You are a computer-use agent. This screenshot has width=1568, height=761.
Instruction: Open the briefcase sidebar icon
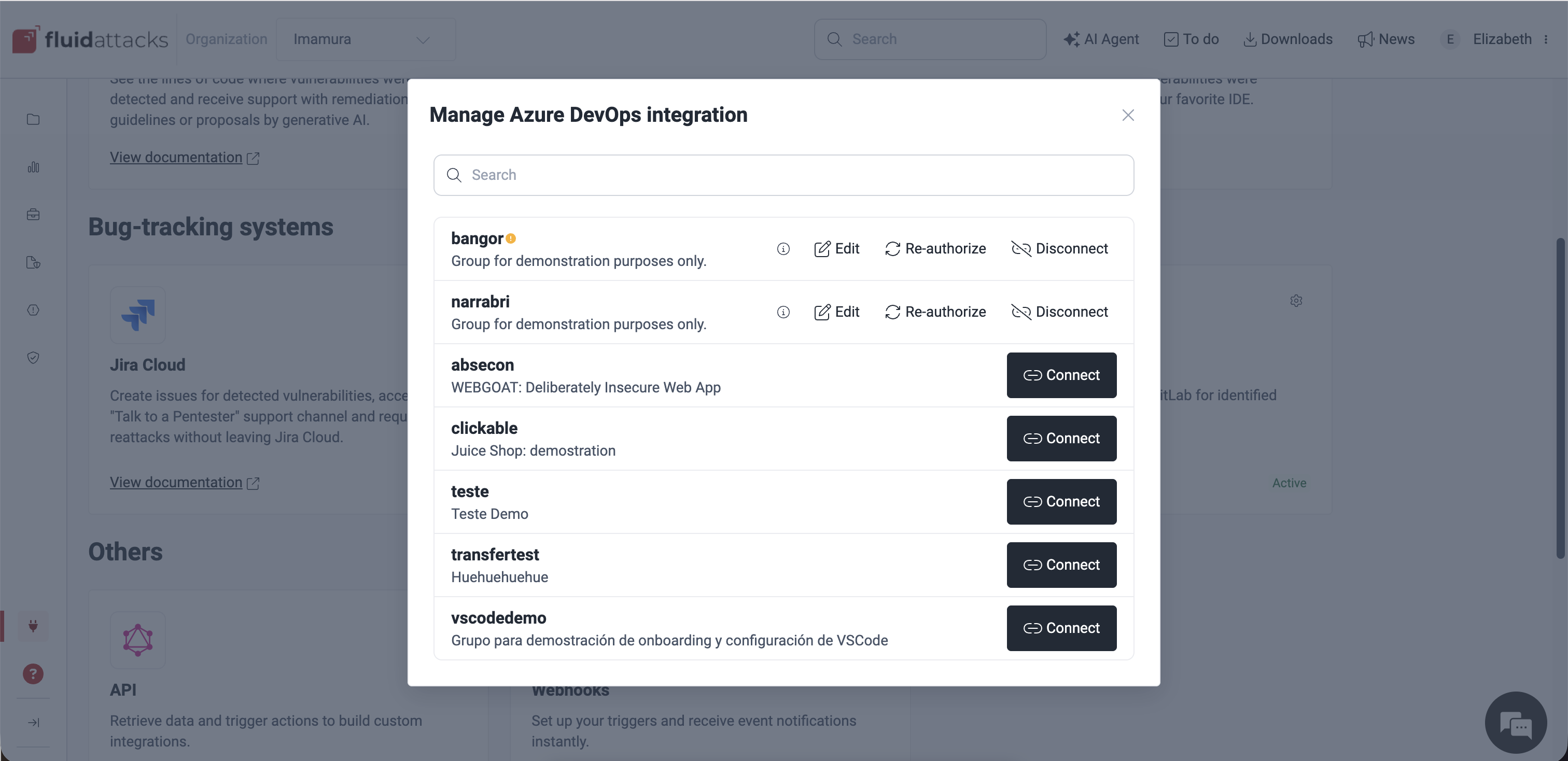[x=34, y=215]
